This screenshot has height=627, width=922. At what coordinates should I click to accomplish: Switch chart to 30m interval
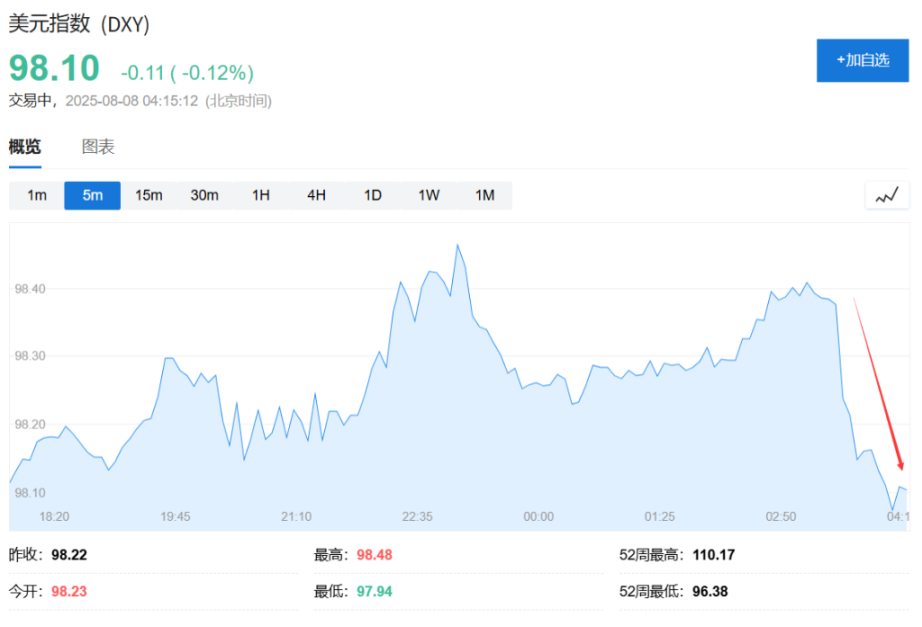(x=205, y=196)
